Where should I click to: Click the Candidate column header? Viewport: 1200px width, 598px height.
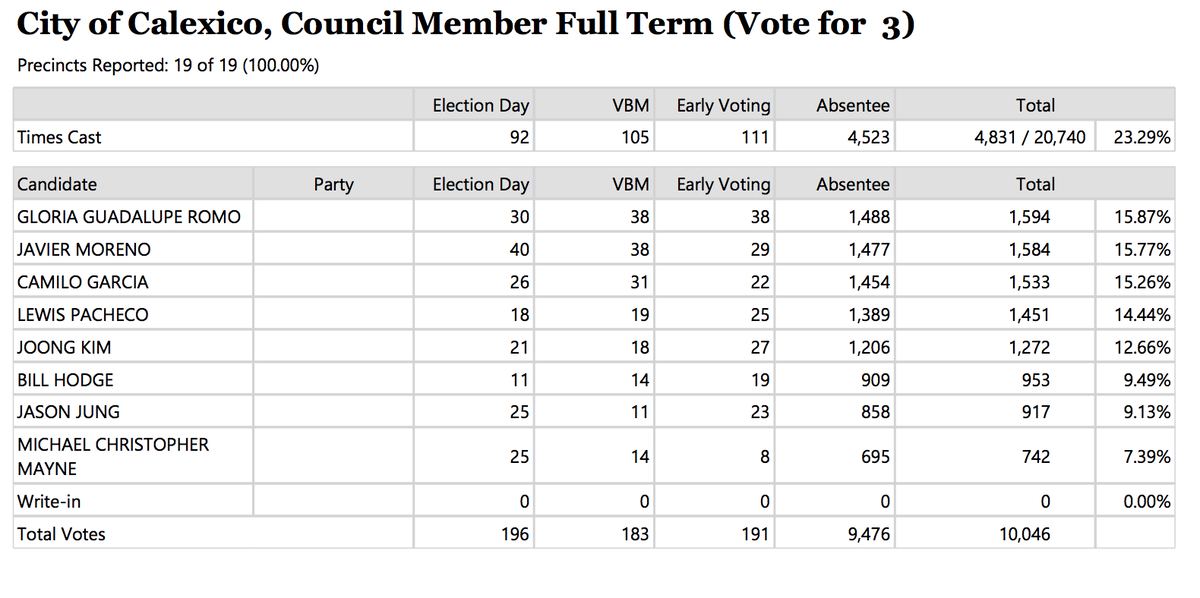[x=57, y=184]
